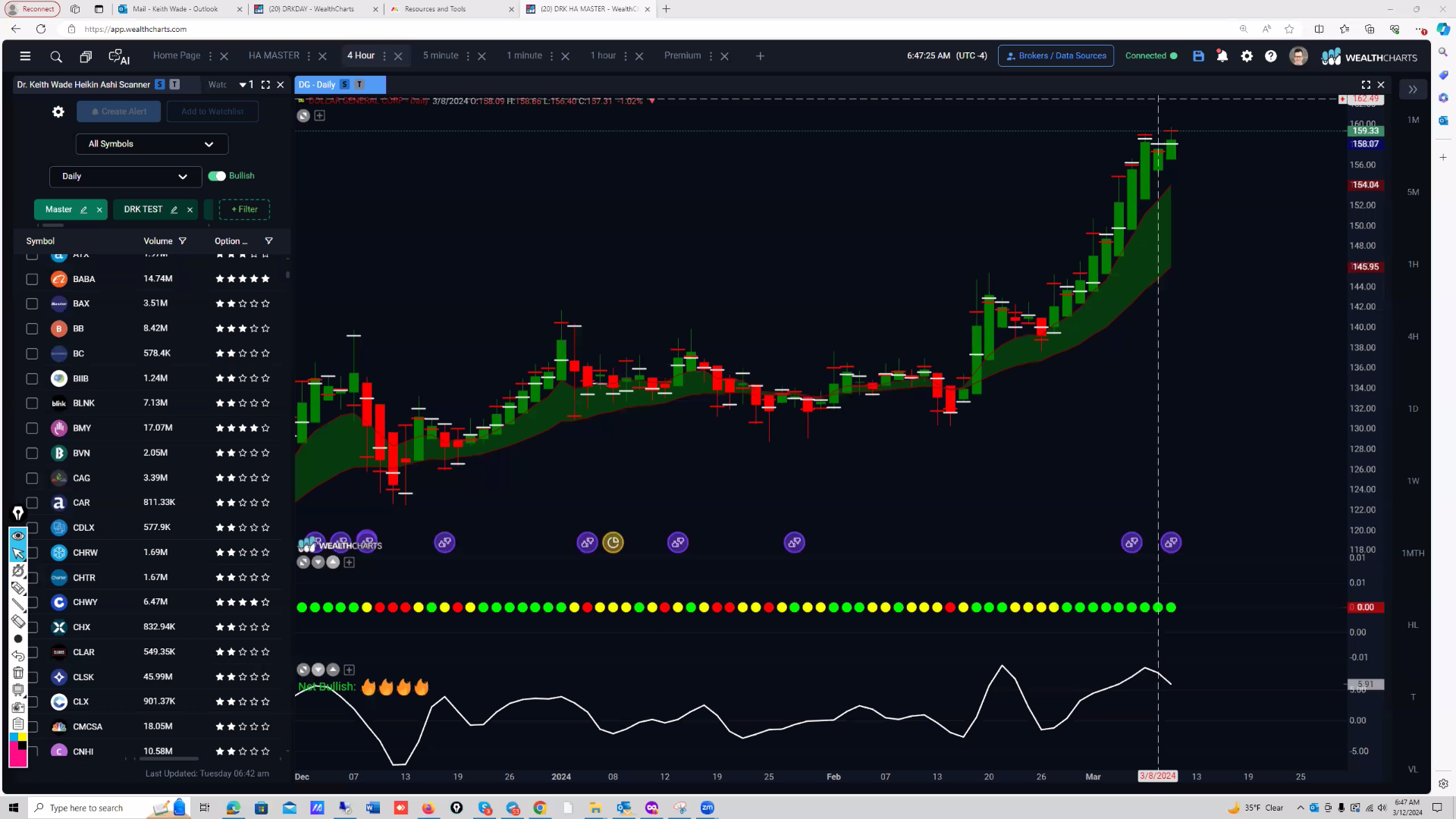Open the AI assistant tool
Viewport: 1456px width, 819px height.
click(x=119, y=56)
